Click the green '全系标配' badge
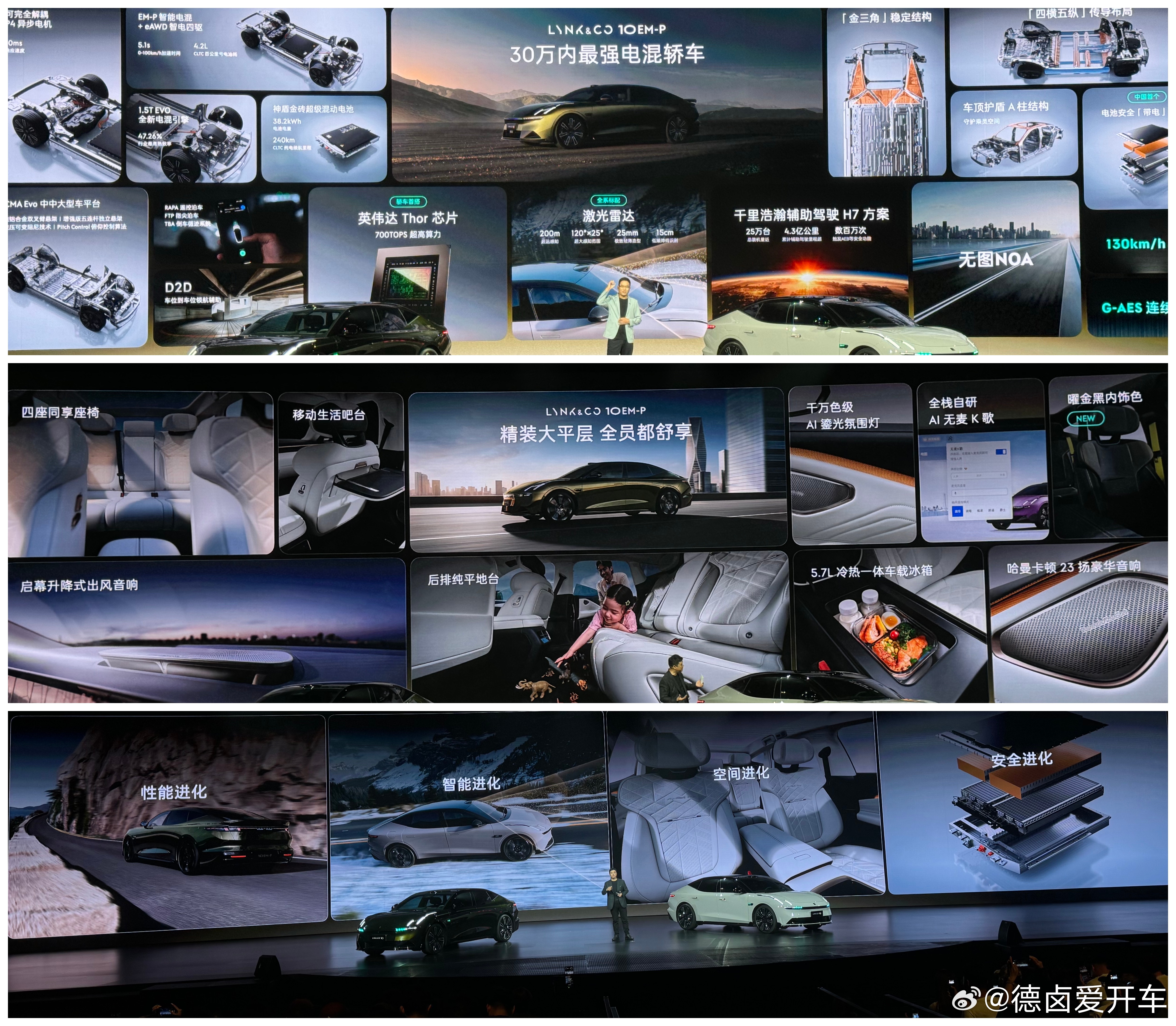1176x1026 pixels. (x=609, y=200)
